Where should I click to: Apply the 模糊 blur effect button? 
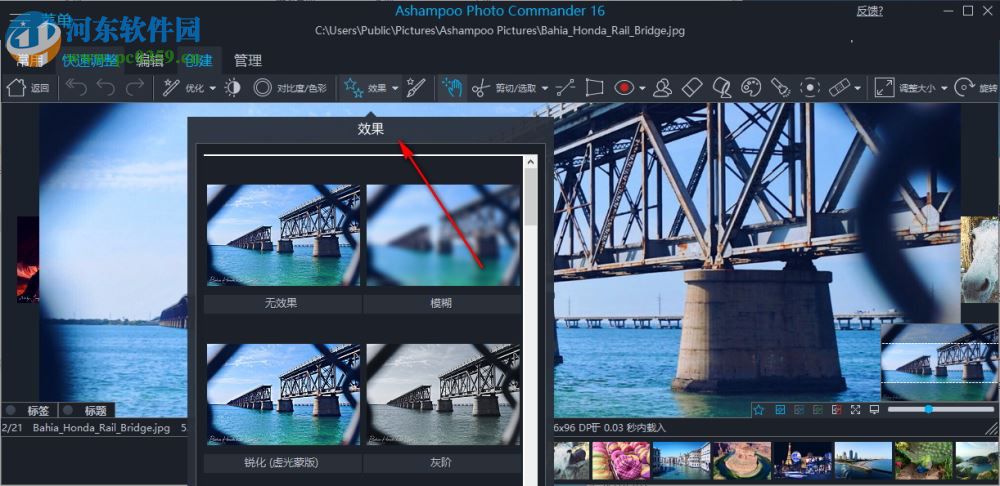click(441, 304)
